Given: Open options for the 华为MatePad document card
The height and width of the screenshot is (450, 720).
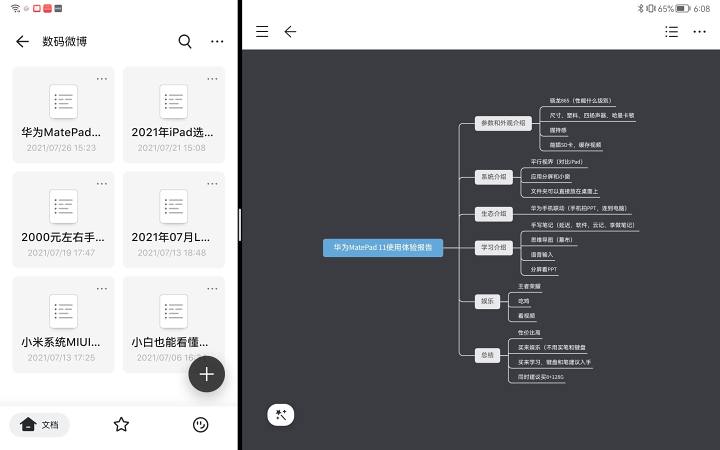Looking at the screenshot, I should (x=102, y=79).
